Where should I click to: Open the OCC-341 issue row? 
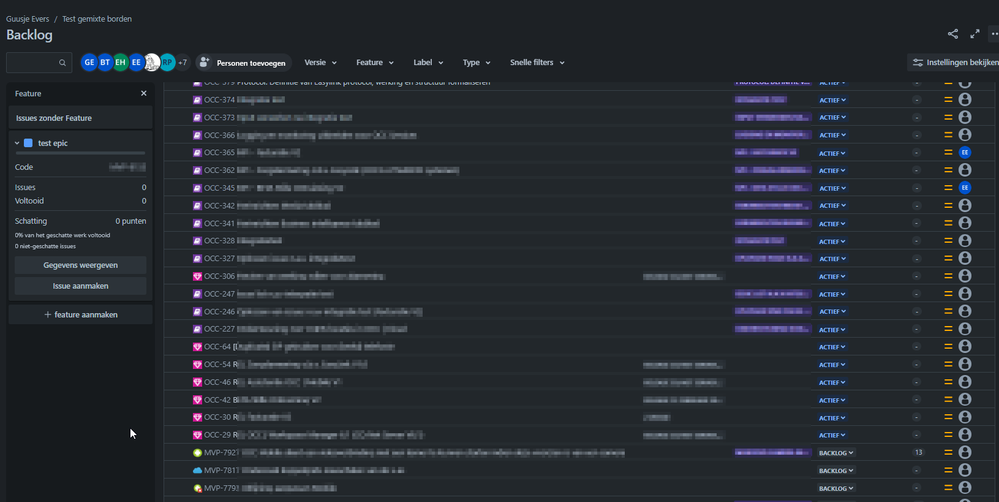point(579,224)
